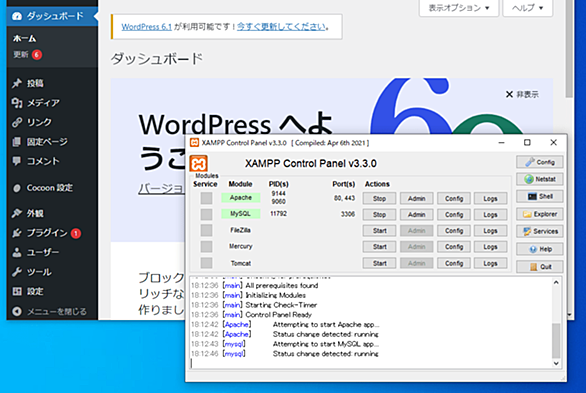The height and width of the screenshot is (393, 586).
Task: Open 更新 submenu item with 6 badge
Action: [x=27, y=55]
